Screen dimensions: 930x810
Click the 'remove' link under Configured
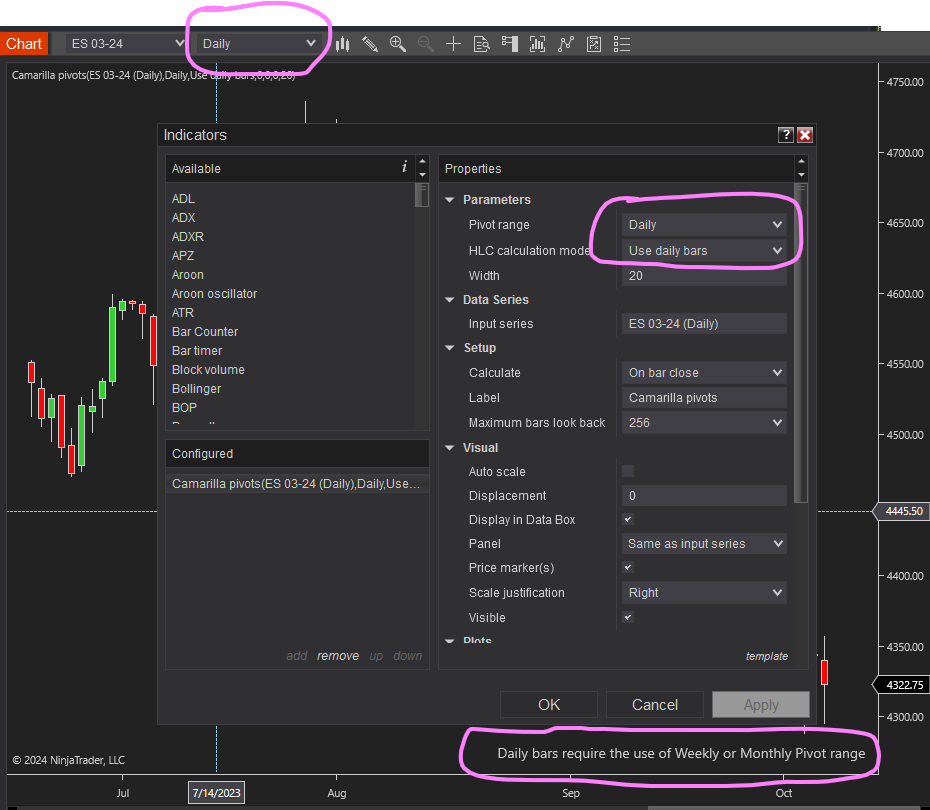pyautogui.click(x=337, y=656)
